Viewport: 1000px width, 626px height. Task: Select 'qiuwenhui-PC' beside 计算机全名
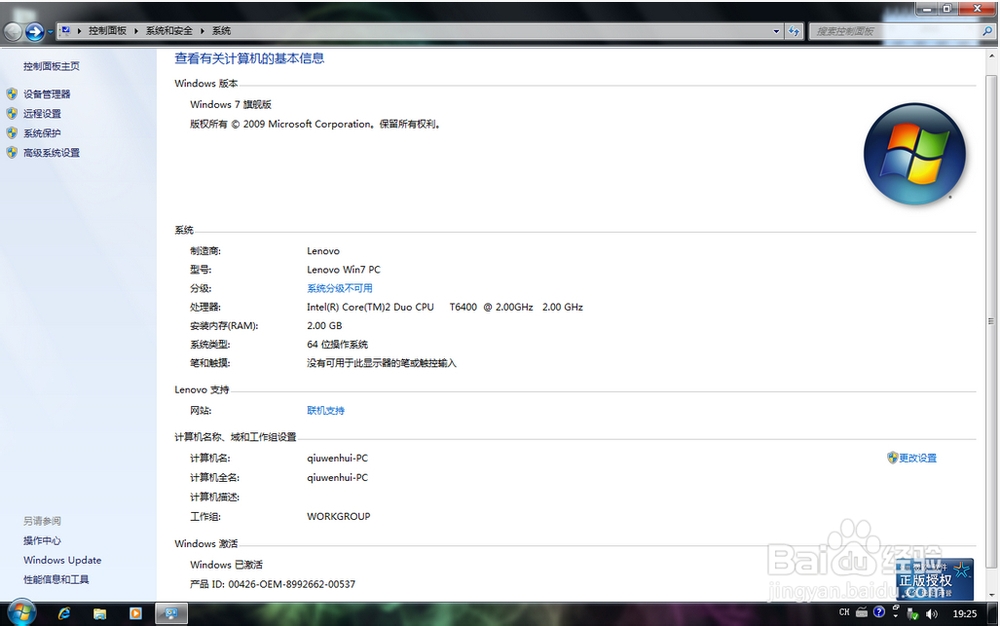click(x=337, y=477)
